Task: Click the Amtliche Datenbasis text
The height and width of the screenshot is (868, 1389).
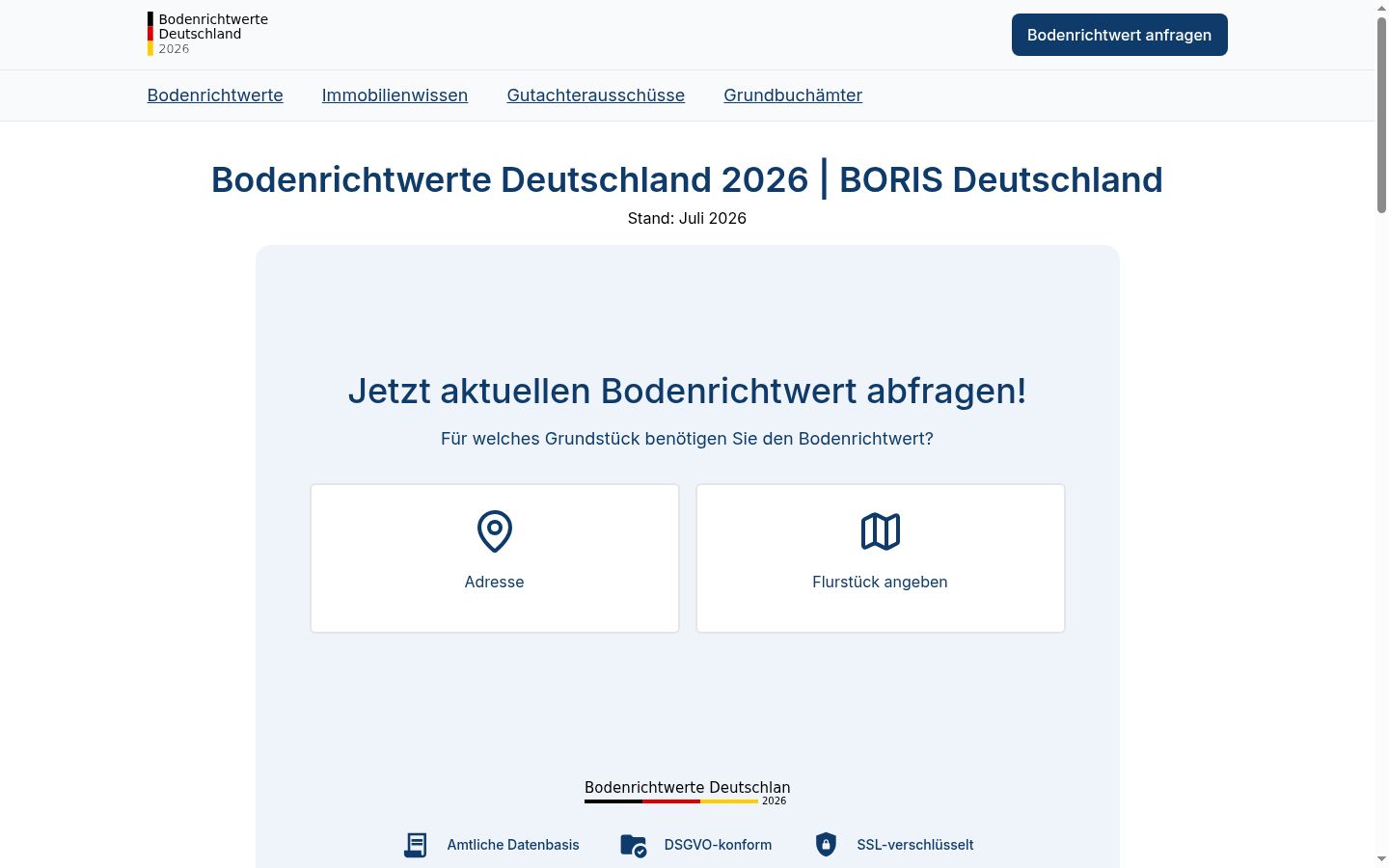Action: tap(513, 845)
